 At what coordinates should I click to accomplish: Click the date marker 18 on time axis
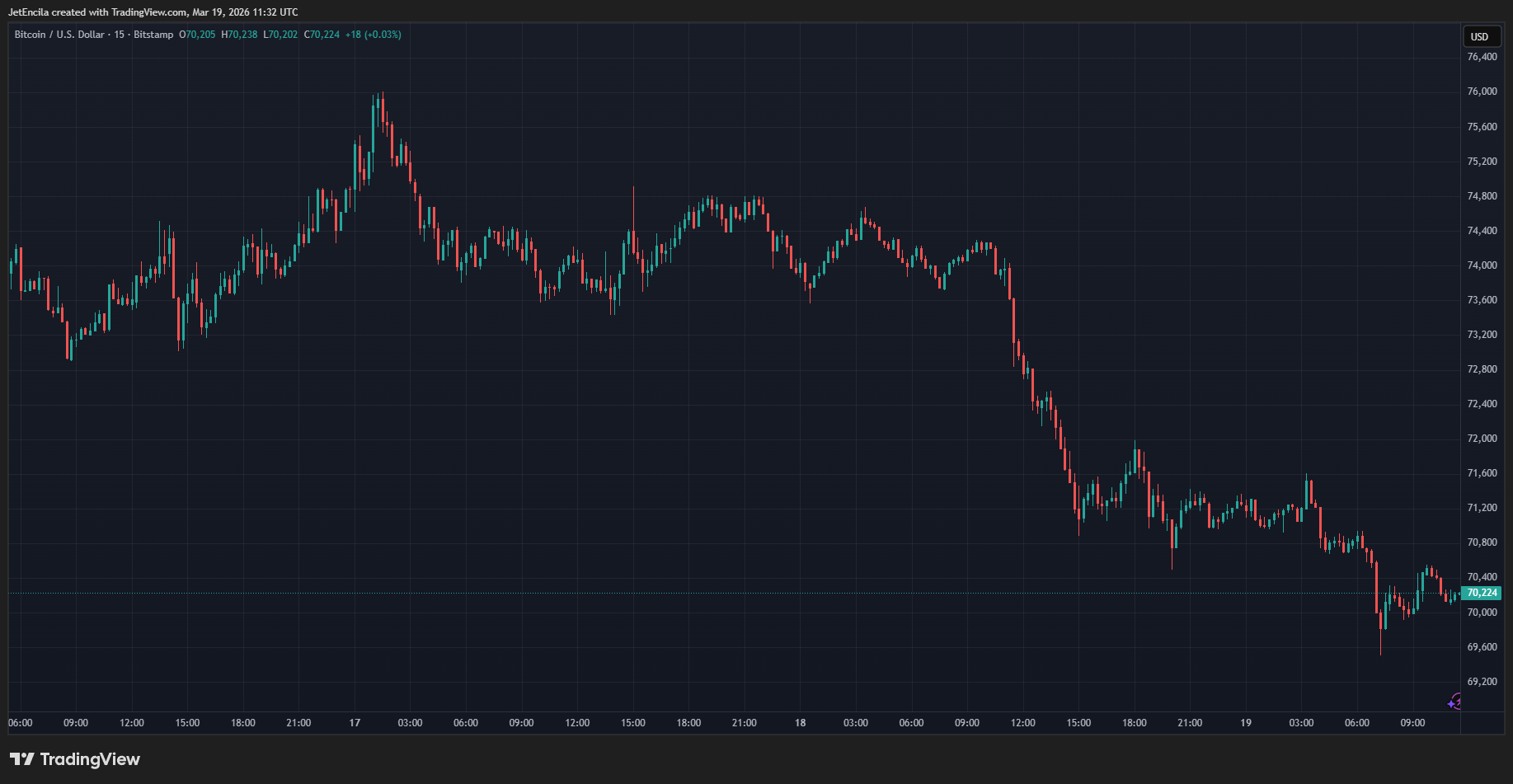(x=800, y=723)
